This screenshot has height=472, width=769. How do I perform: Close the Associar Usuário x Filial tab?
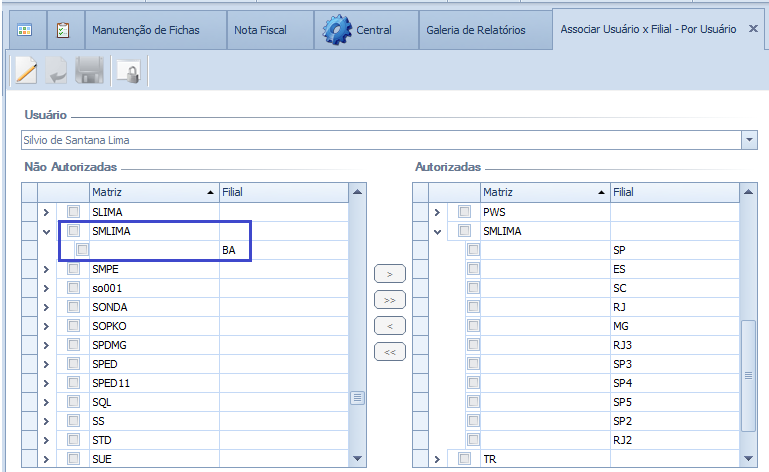click(754, 29)
